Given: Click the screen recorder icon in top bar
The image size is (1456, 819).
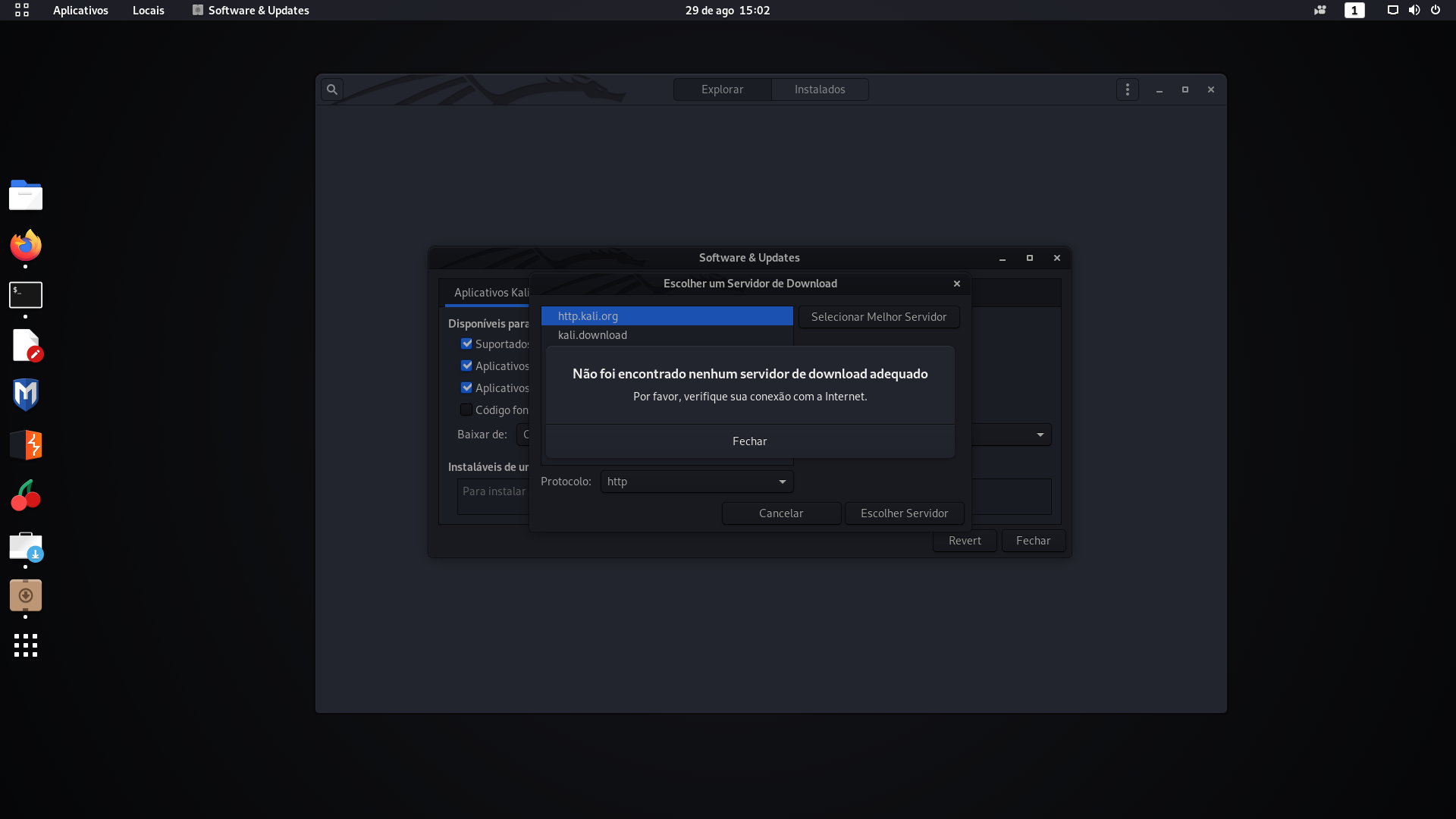Looking at the screenshot, I should [1320, 10].
